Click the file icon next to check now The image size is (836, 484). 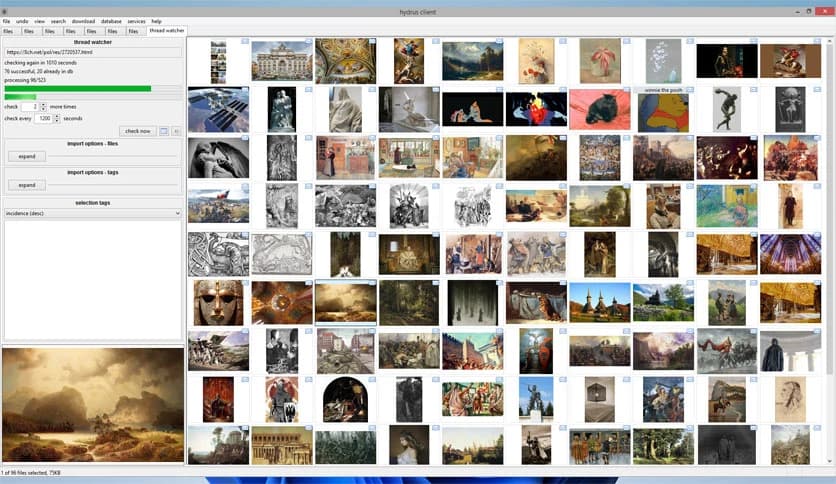164,131
